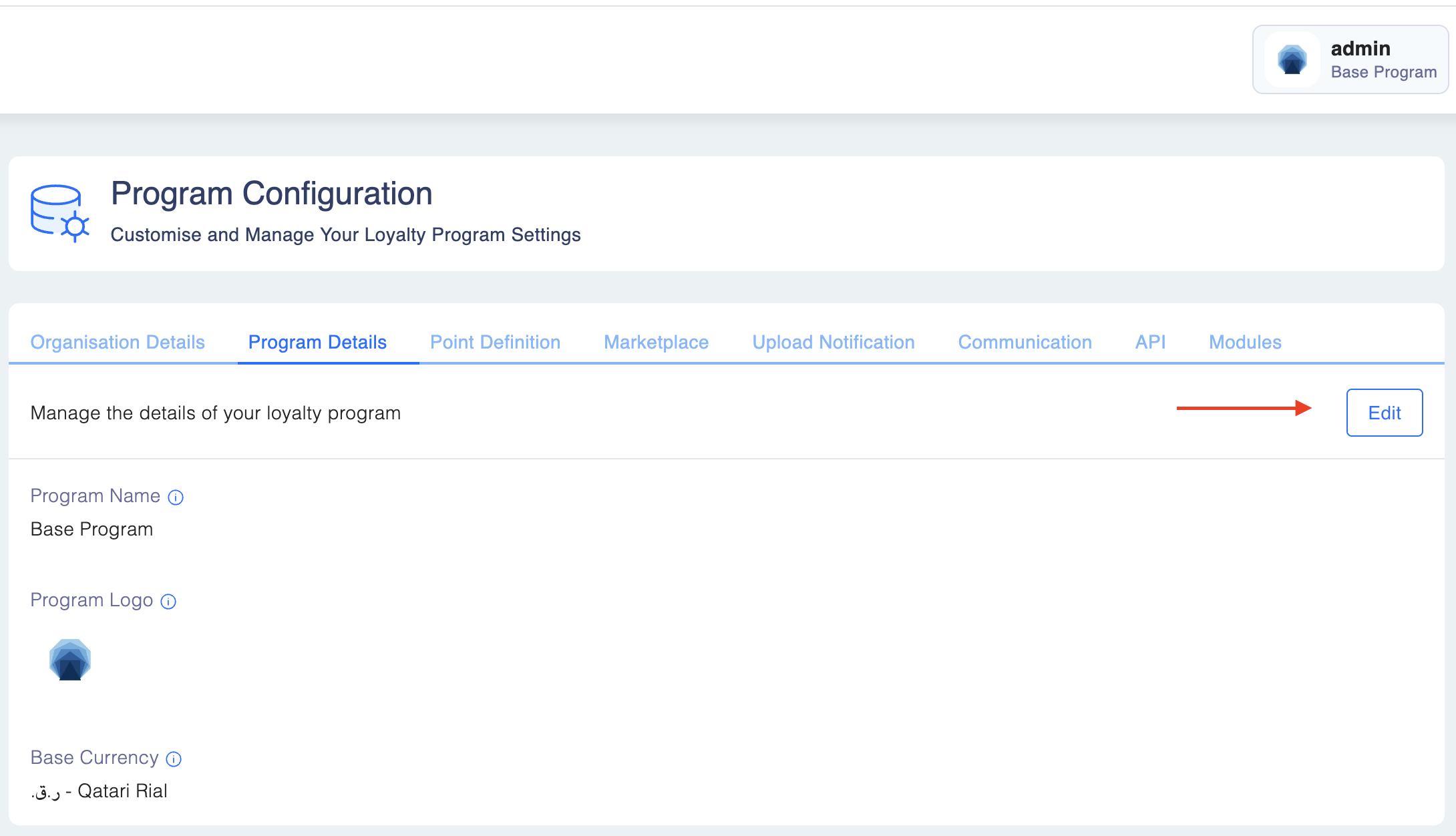The width and height of the screenshot is (1456, 836).
Task: Click the admin avatar logo icon
Action: (1292, 60)
